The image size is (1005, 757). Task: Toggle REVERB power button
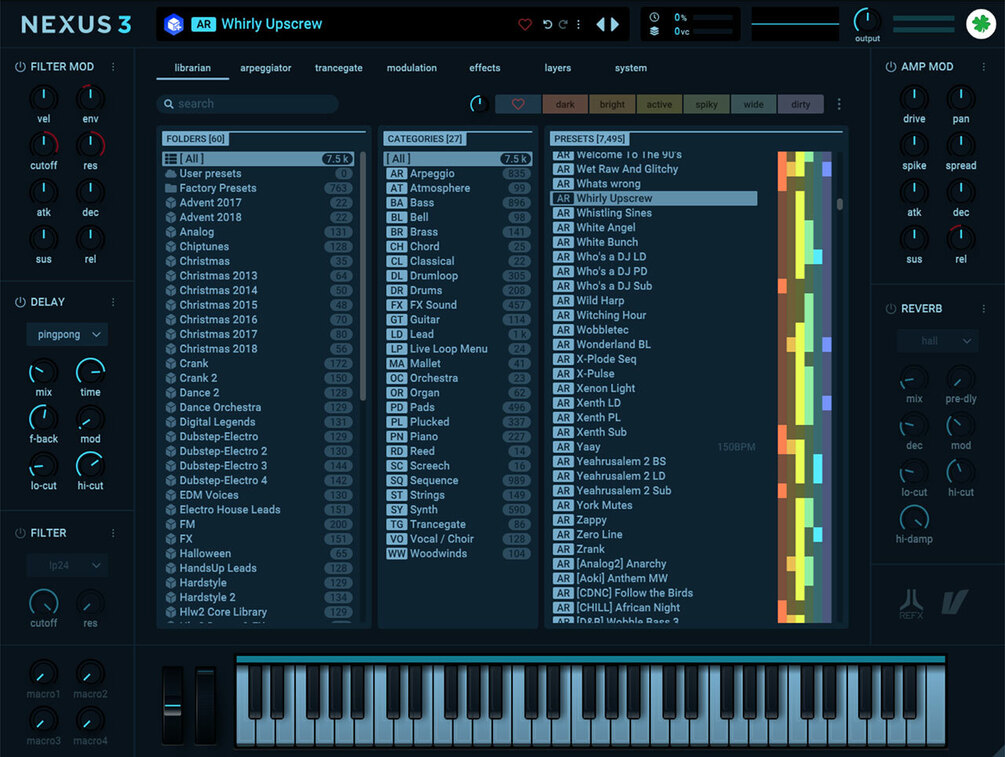890,308
